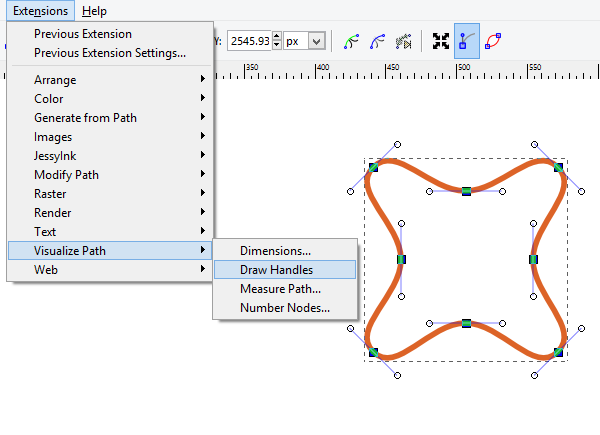
Task: Choose Previous Extension
Action: click(109, 34)
